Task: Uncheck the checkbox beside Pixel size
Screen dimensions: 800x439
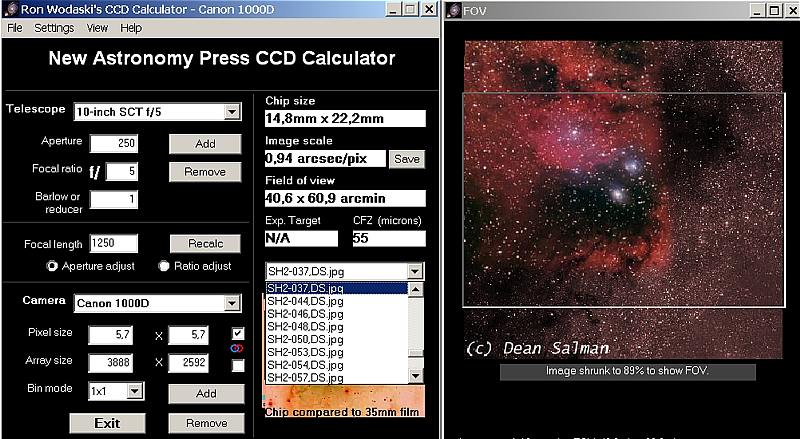Action: tap(236, 333)
